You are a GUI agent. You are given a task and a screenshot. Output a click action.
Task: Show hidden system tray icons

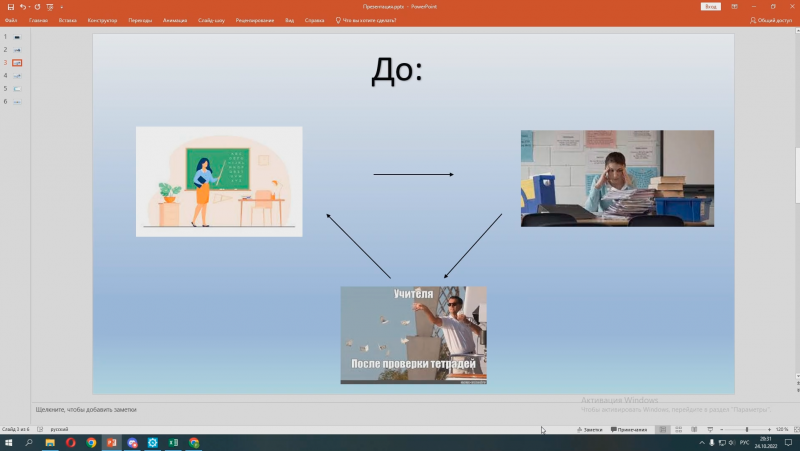(702, 443)
